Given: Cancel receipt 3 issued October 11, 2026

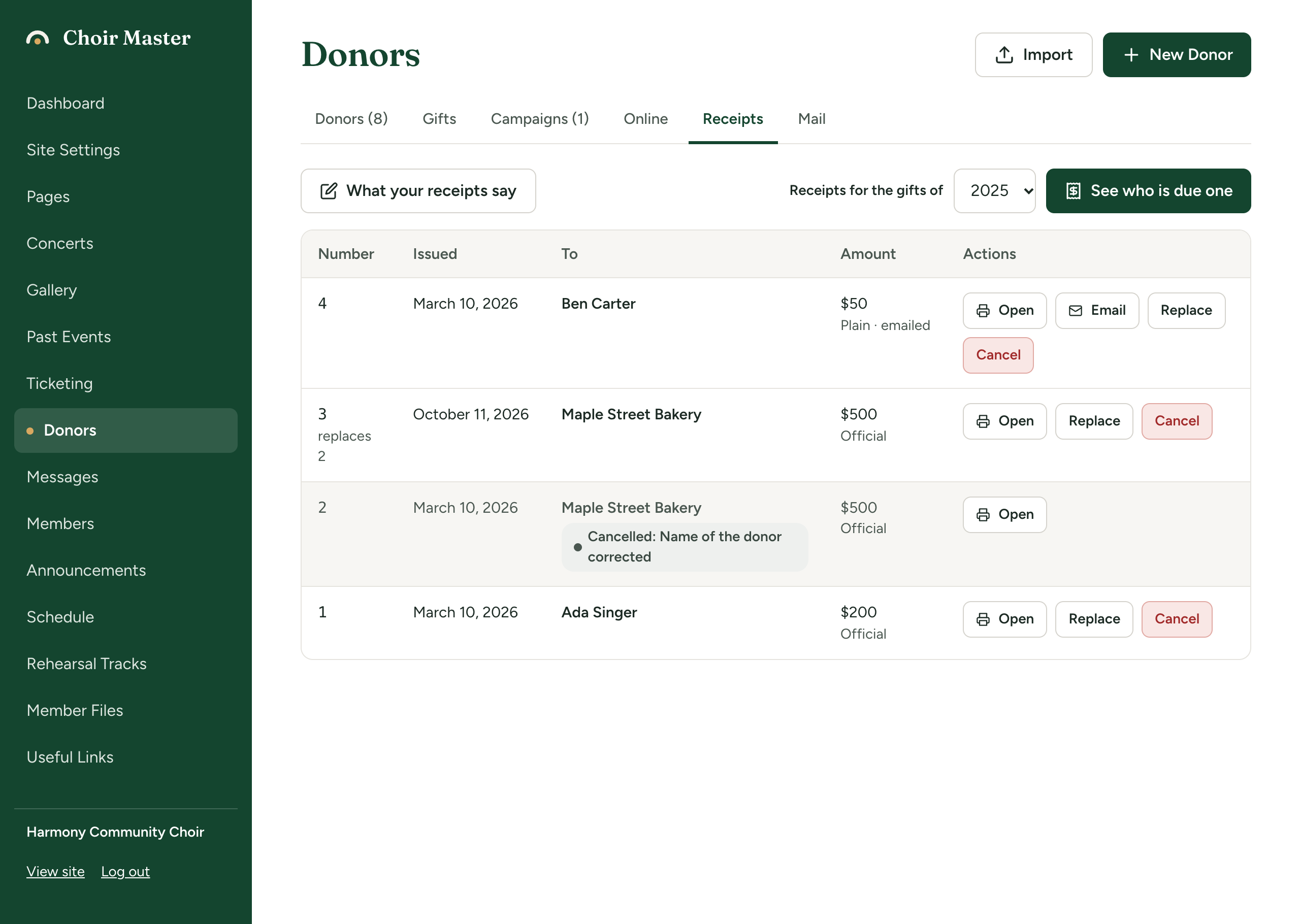Looking at the screenshot, I should click(1176, 421).
